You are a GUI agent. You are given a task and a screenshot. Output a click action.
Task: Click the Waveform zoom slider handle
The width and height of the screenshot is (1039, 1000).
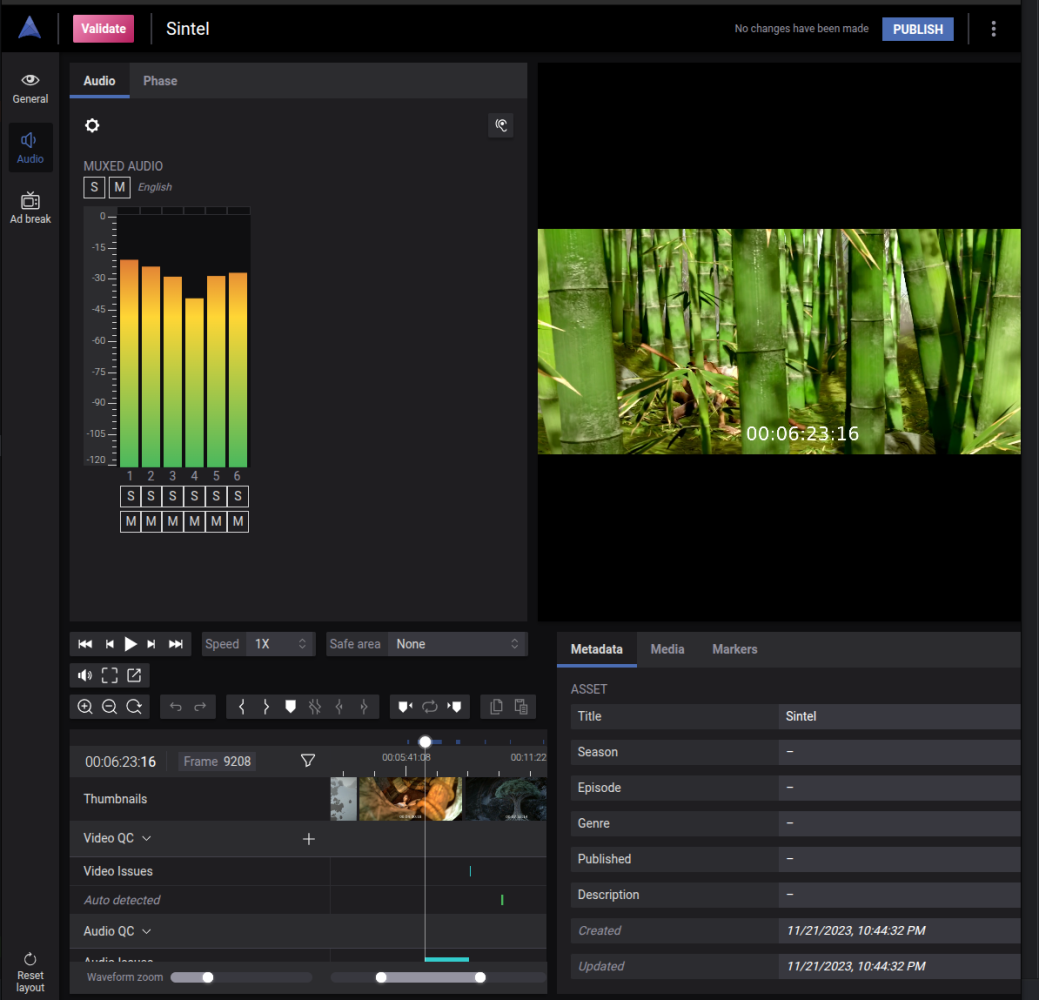coord(207,977)
